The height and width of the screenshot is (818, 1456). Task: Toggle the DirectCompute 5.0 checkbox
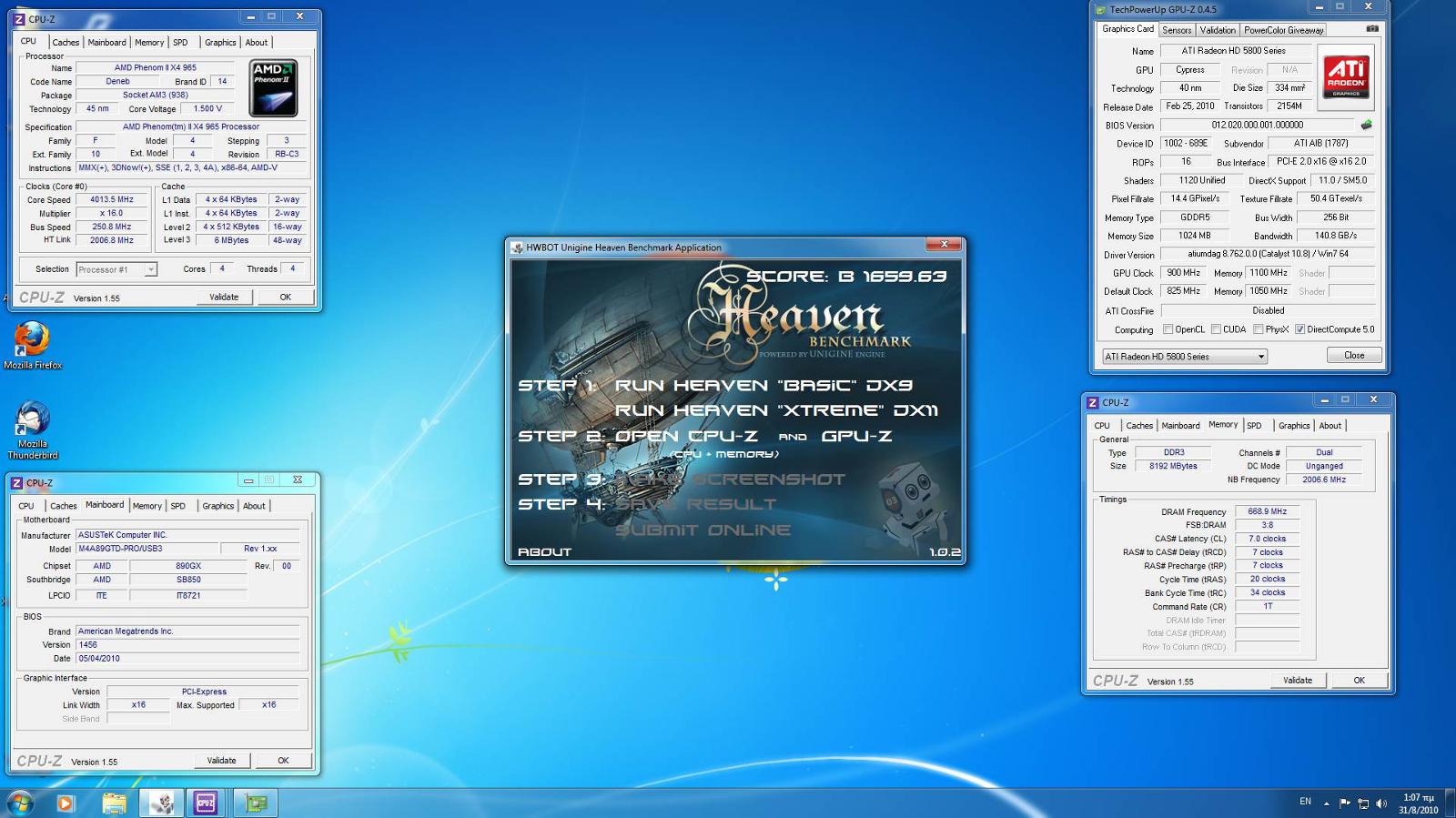(x=1300, y=329)
